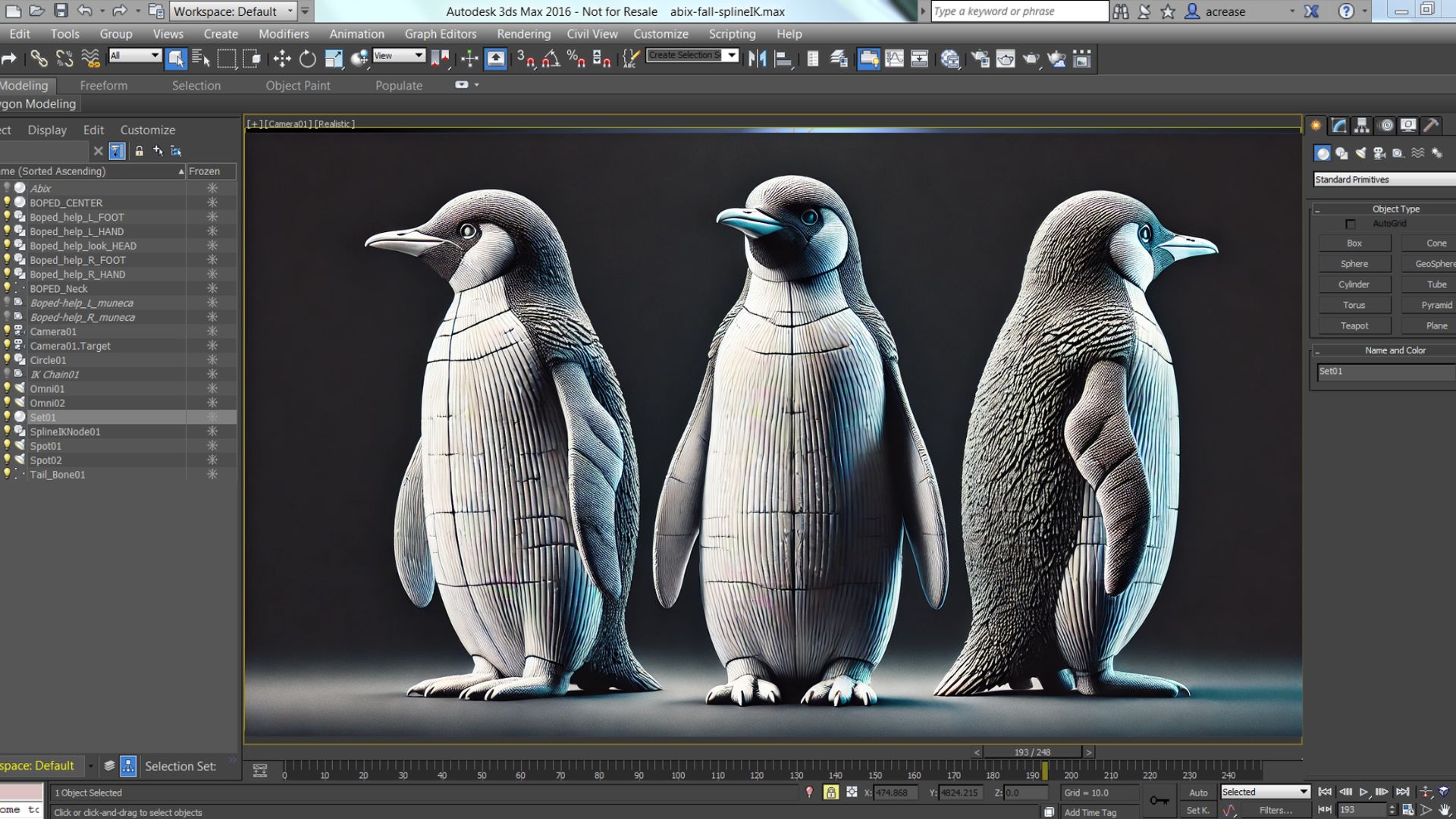Open Curve Editor from toolbar
The width and height of the screenshot is (1456, 819).
coord(894,59)
